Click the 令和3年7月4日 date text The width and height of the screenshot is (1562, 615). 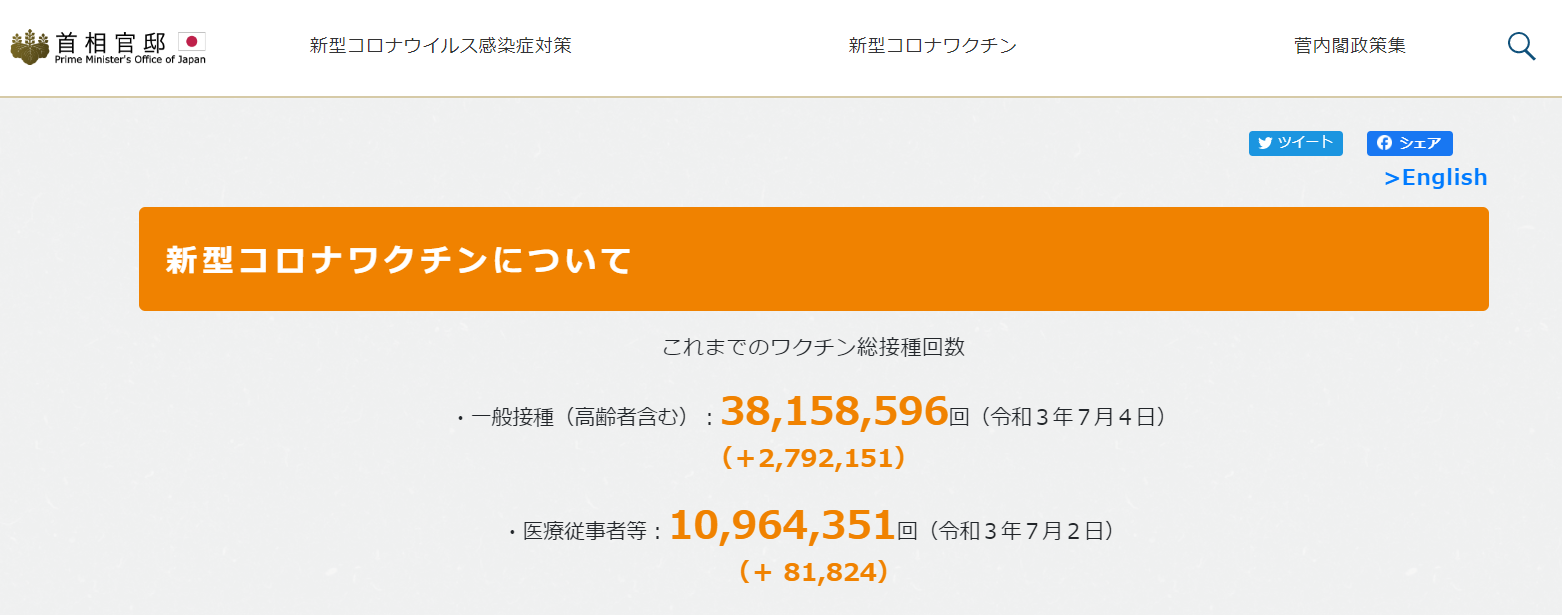[x=1070, y=417]
